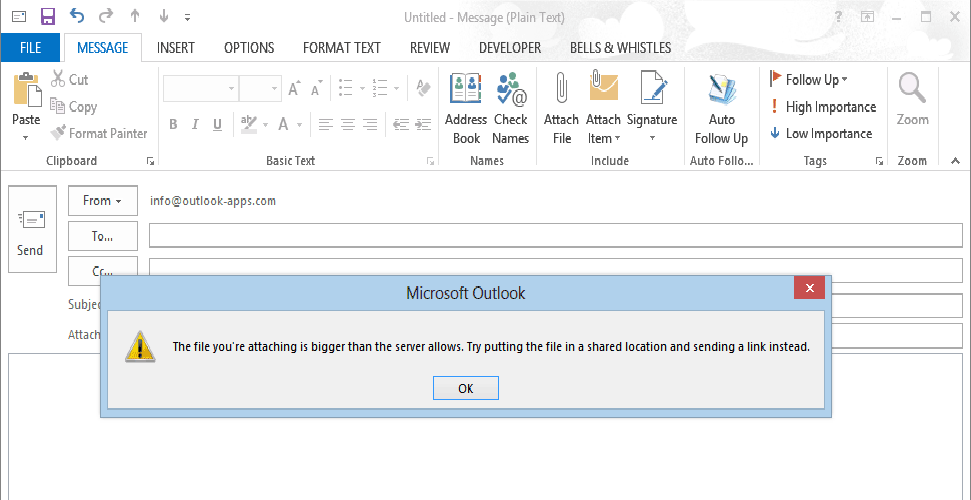Select the MESSAGE ribbon tab
Screen dimensions: 971x500
[x=103, y=48]
